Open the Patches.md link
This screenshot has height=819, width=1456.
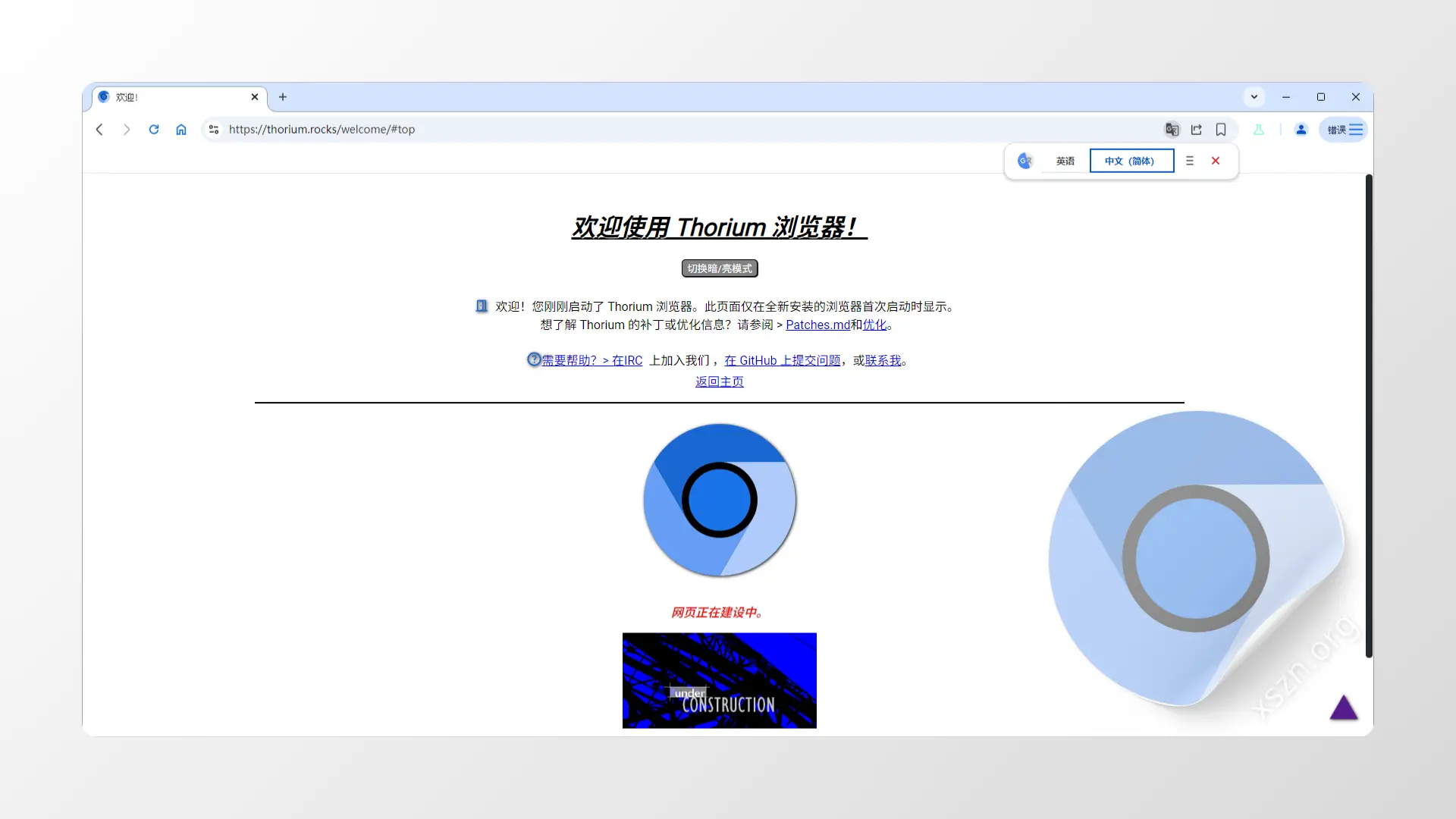pos(817,325)
